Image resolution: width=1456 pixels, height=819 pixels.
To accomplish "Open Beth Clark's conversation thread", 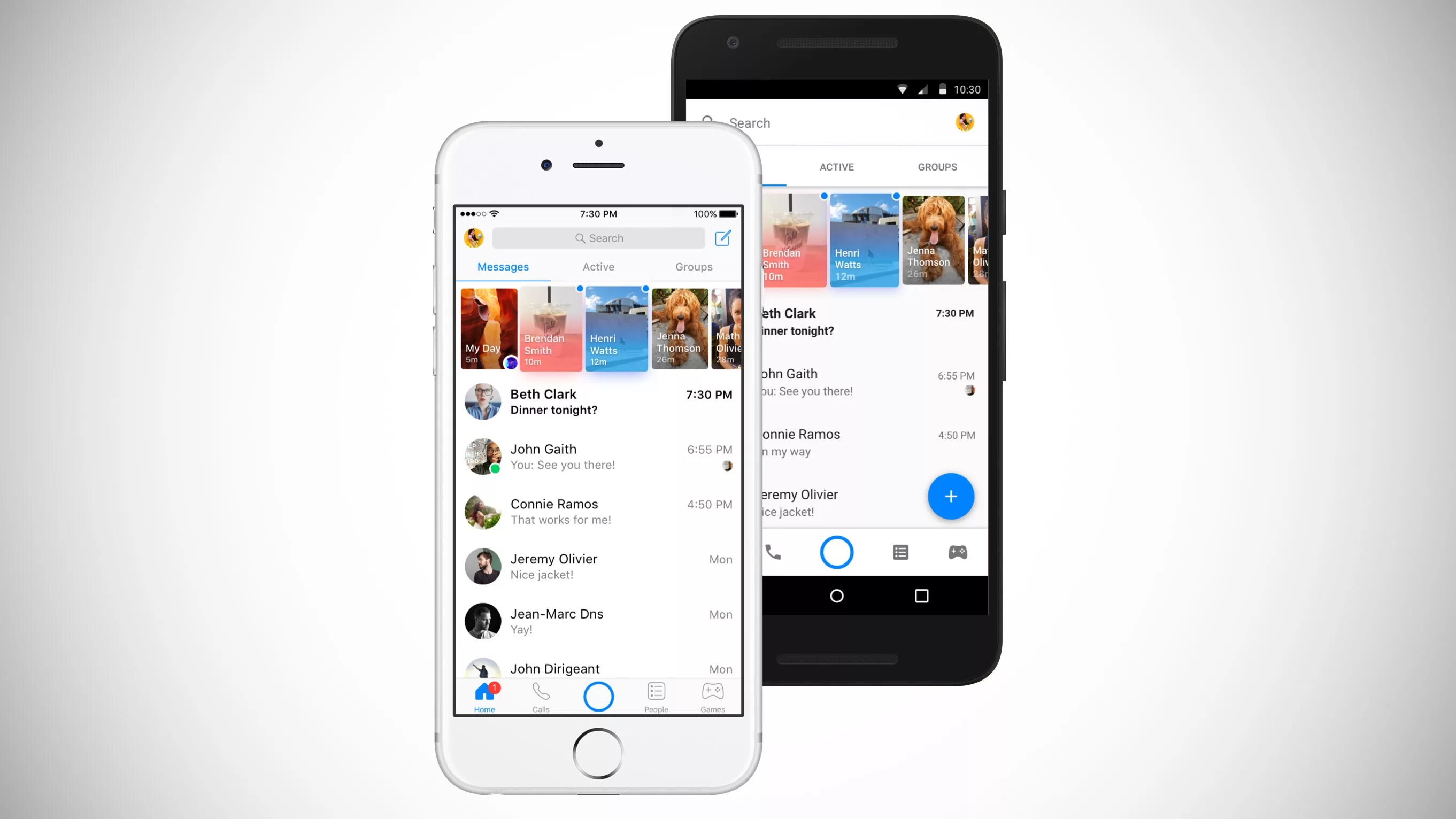I will coord(597,401).
